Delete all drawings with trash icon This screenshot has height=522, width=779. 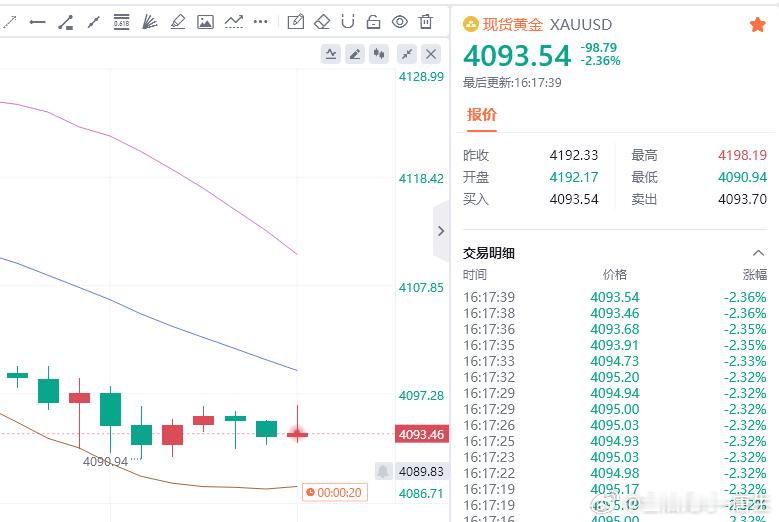point(426,22)
